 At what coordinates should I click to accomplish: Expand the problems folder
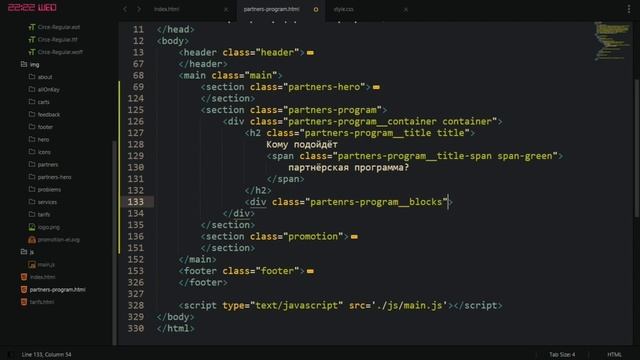pyautogui.click(x=49, y=190)
